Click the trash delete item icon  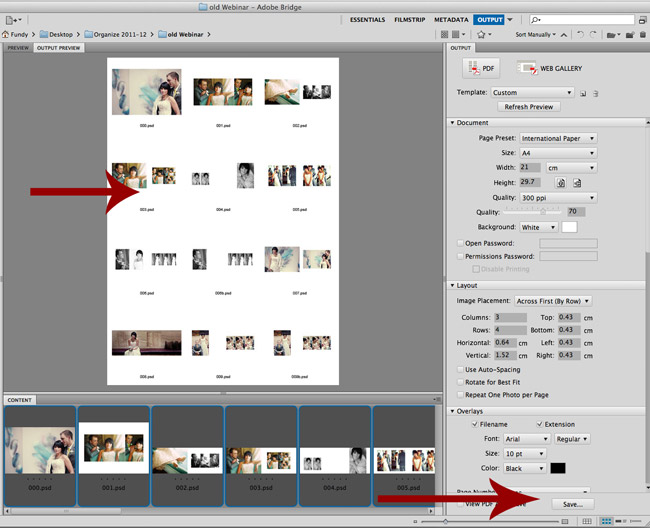[643, 35]
